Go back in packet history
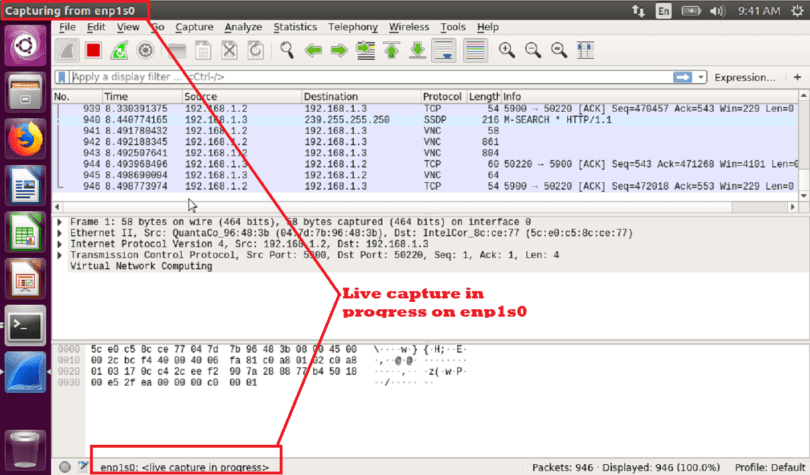 click(x=313, y=51)
